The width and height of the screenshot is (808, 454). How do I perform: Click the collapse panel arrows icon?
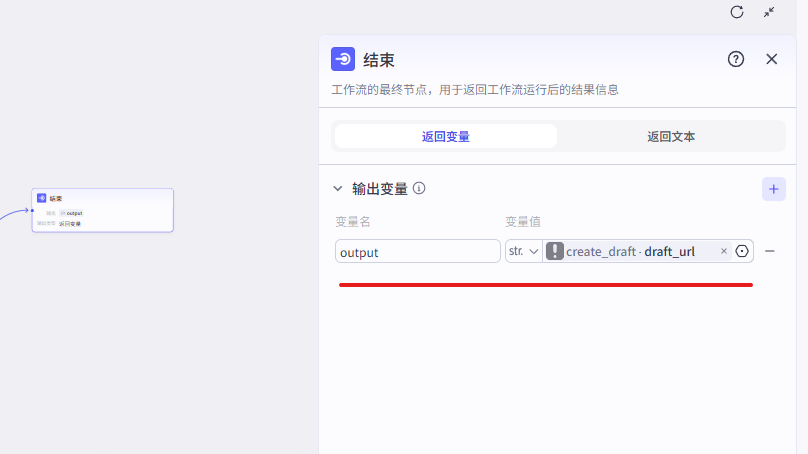click(769, 12)
